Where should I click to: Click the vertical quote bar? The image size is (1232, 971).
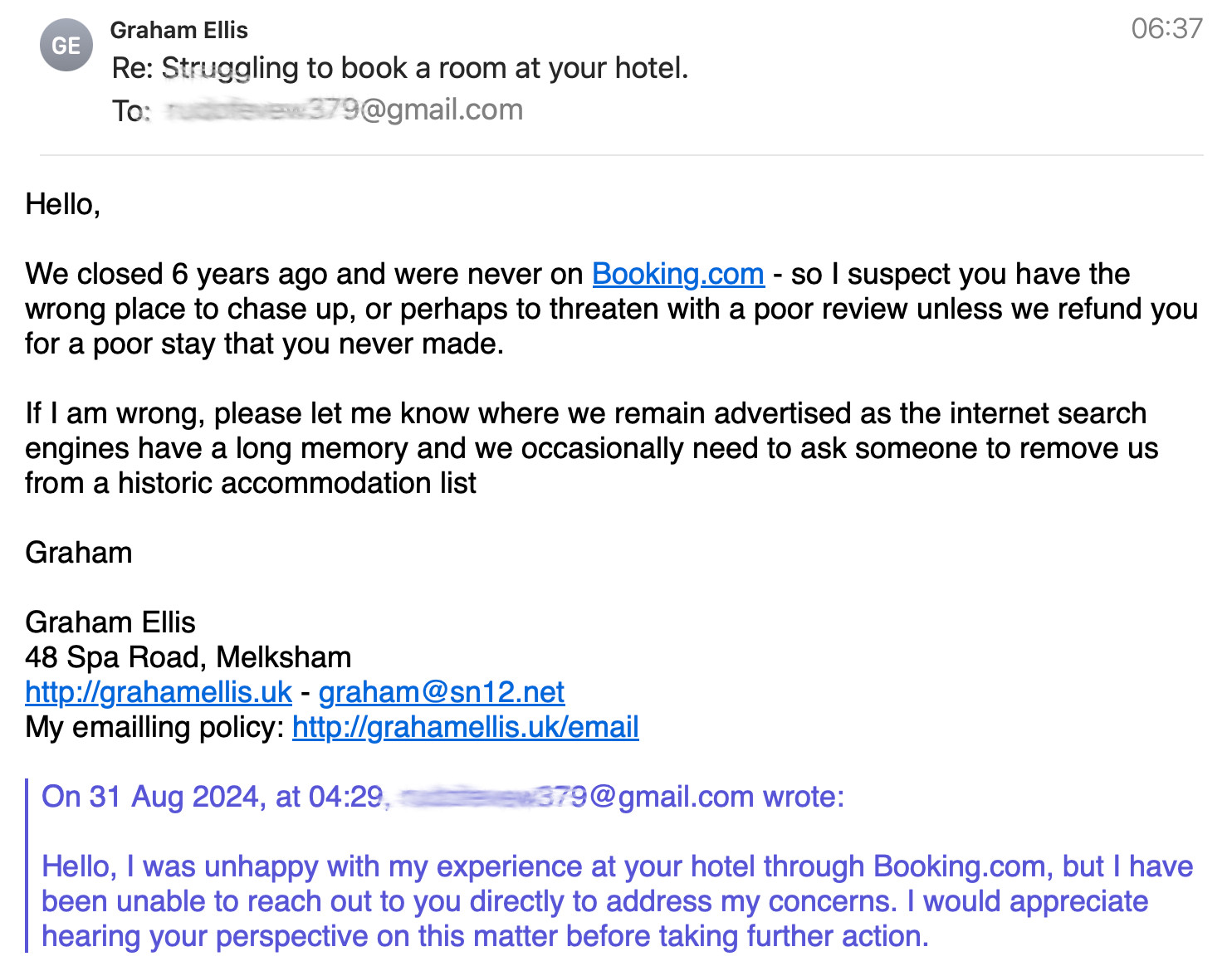click(x=27, y=865)
